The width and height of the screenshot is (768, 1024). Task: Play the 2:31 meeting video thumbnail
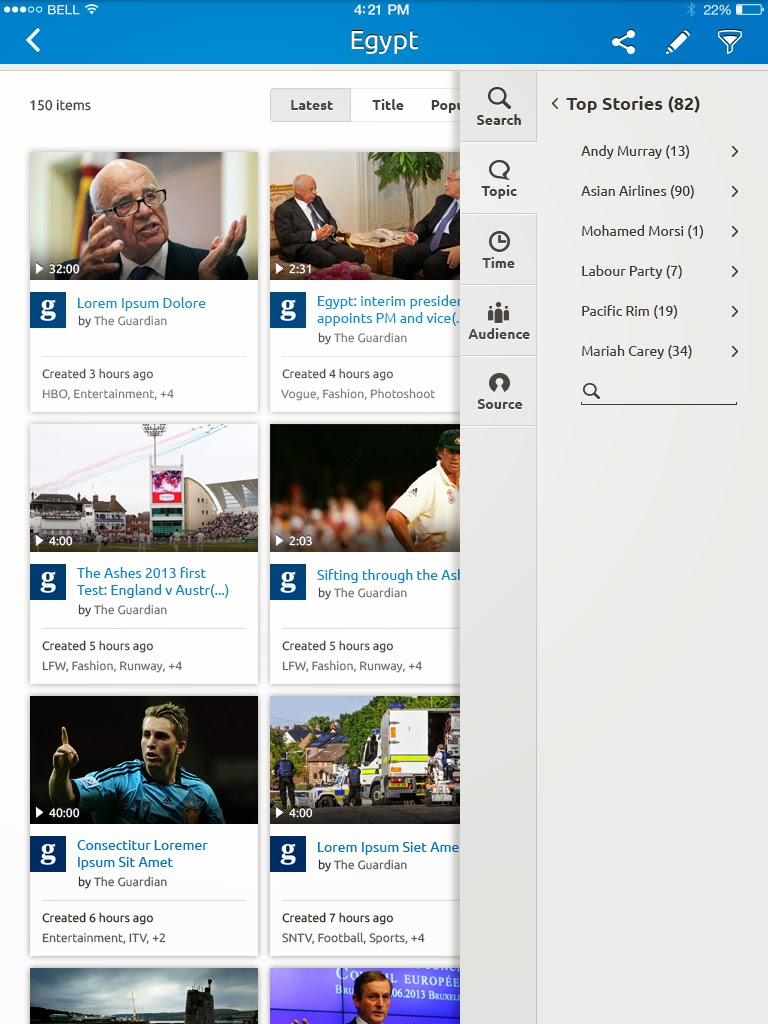[x=364, y=216]
